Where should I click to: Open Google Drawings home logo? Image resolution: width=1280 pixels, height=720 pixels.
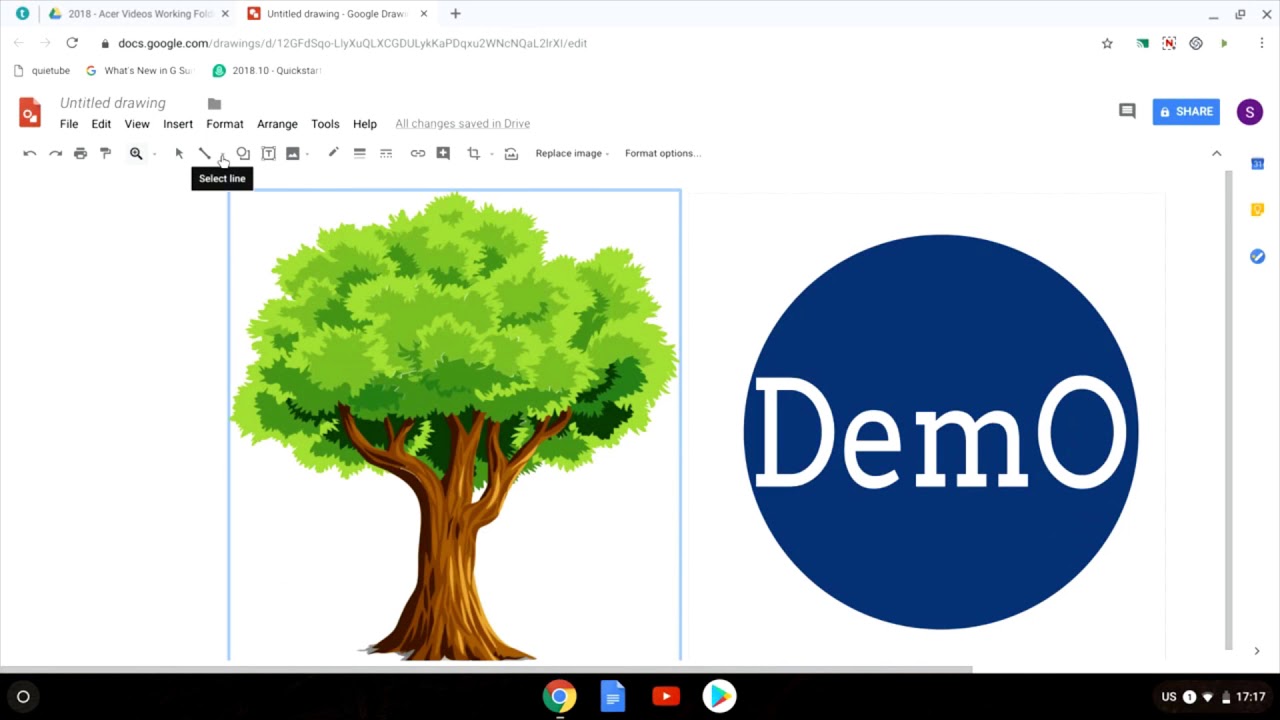coord(30,112)
